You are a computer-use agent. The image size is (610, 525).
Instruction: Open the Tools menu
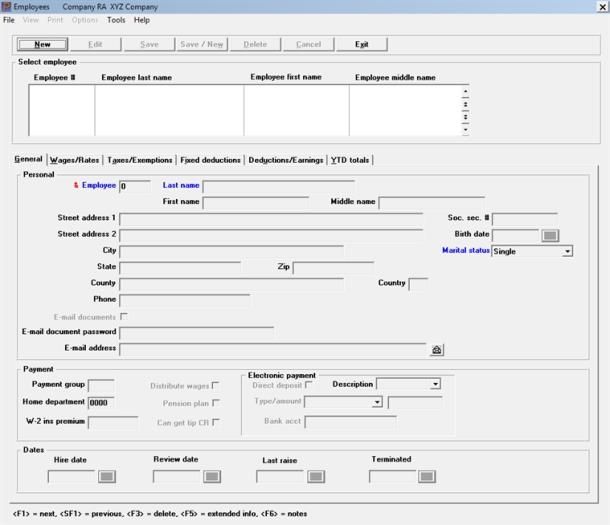point(116,20)
